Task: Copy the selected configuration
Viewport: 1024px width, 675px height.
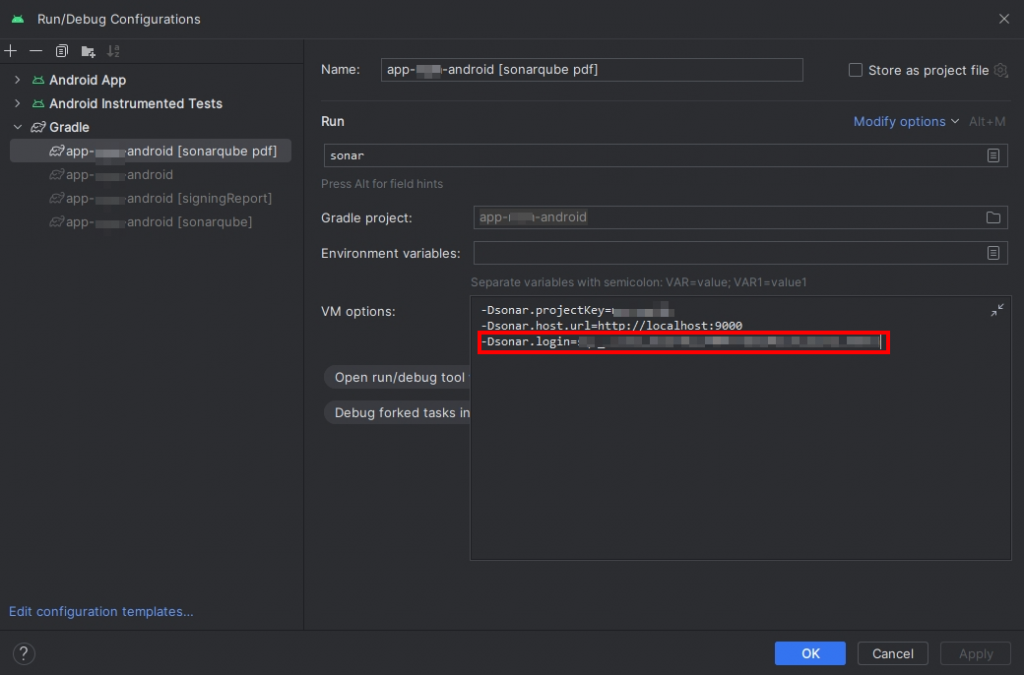Action: click(x=61, y=51)
